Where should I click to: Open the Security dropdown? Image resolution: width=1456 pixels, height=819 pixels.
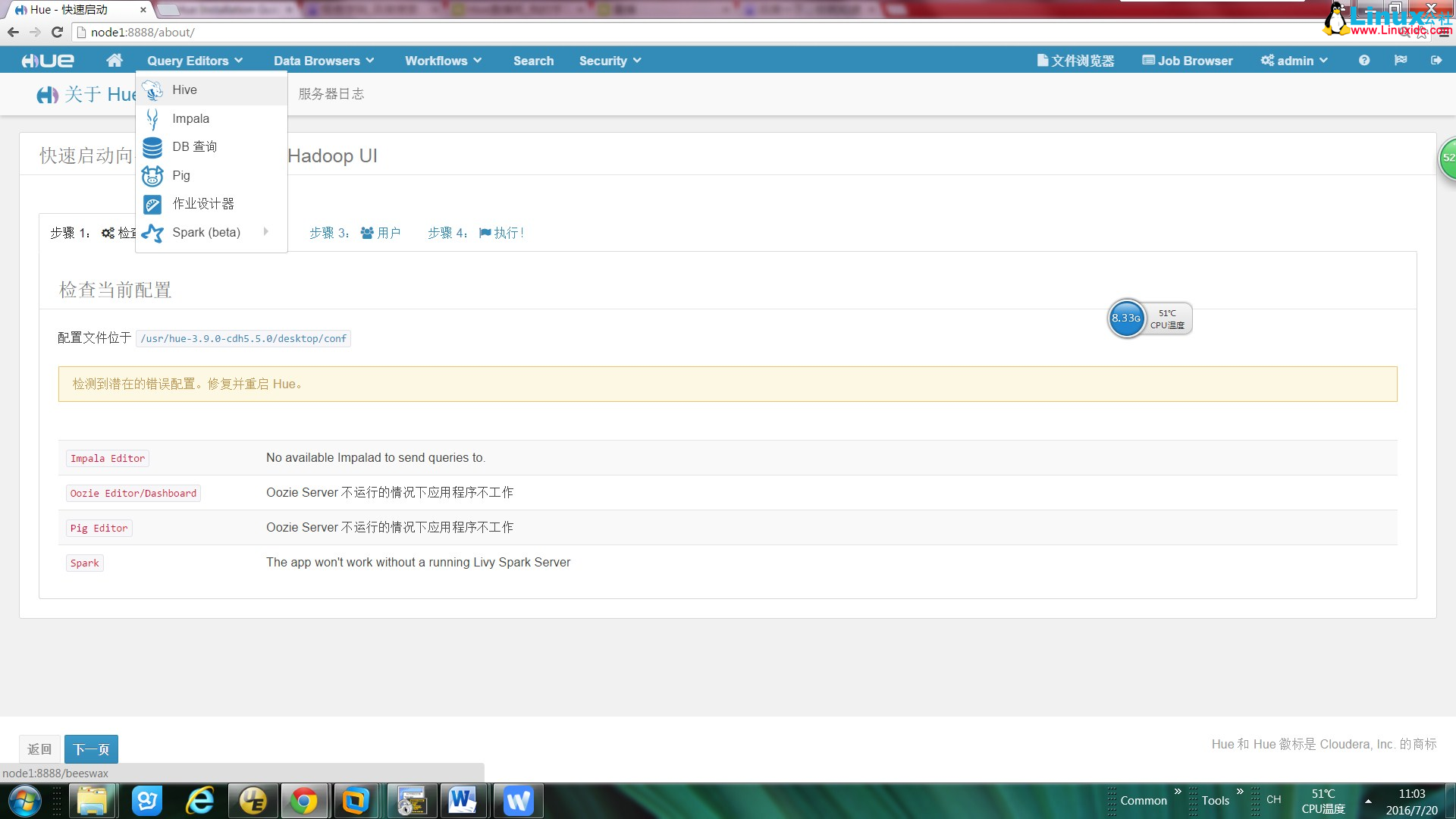pos(610,61)
